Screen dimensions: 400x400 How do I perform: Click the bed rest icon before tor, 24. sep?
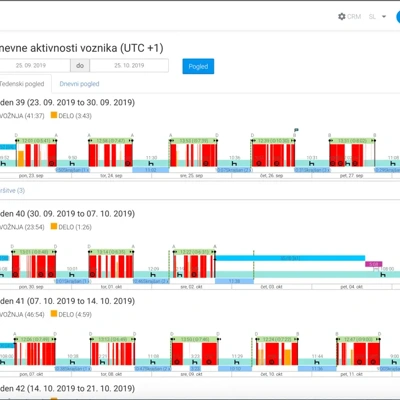coord(72,163)
